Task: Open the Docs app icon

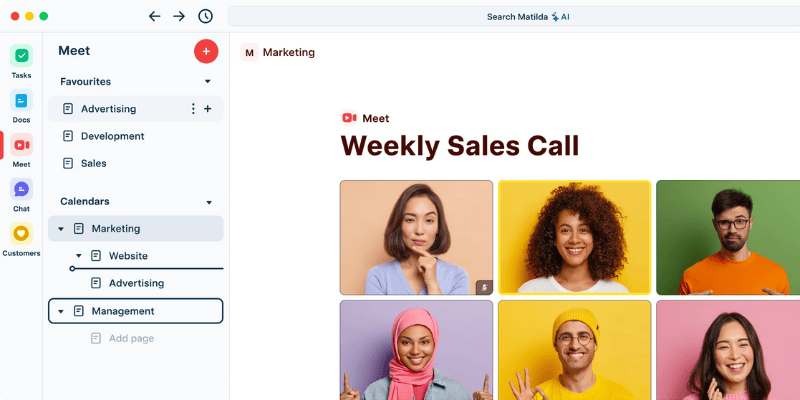Action: [x=21, y=100]
